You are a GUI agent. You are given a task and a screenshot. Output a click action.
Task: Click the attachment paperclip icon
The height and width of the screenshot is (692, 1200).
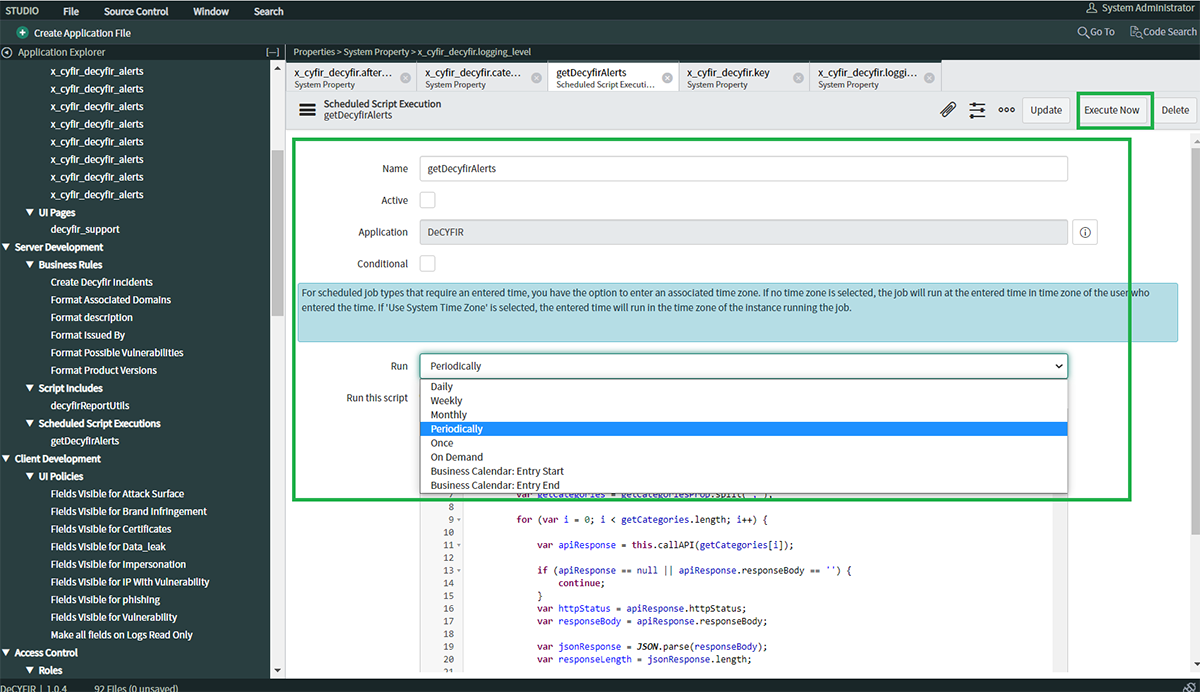[x=948, y=110]
